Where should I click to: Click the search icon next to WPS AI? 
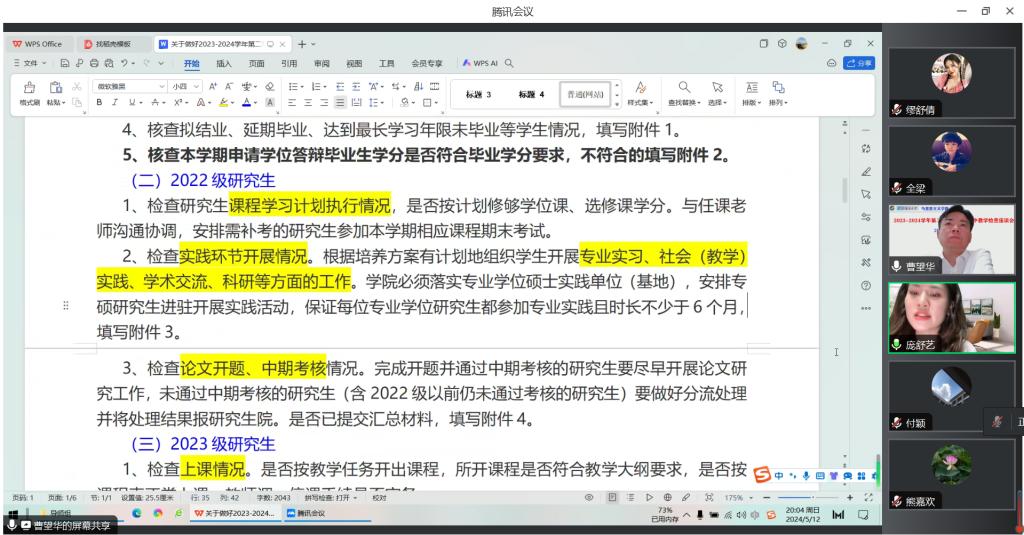pos(509,63)
